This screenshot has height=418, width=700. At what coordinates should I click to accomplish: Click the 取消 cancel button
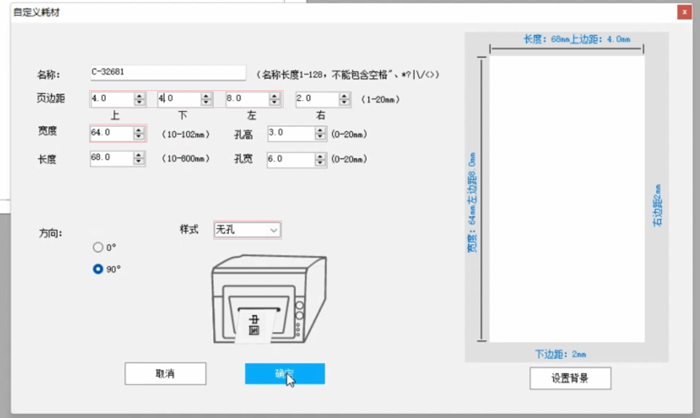(x=165, y=373)
